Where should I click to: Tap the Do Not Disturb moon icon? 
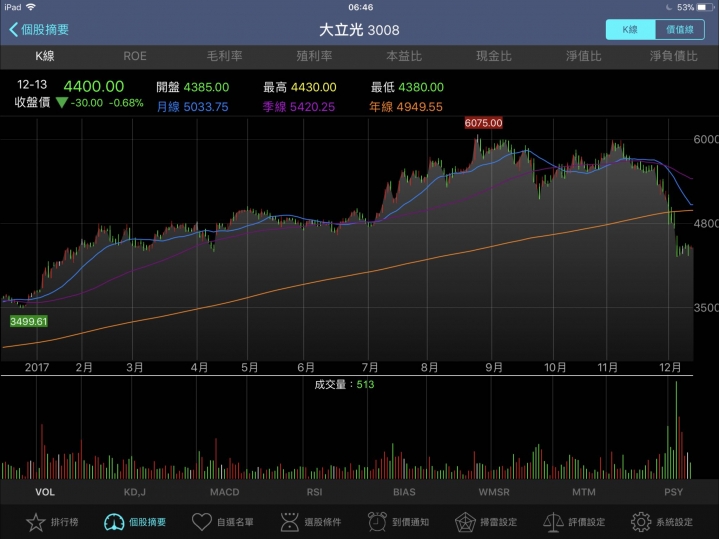[669, 7]
